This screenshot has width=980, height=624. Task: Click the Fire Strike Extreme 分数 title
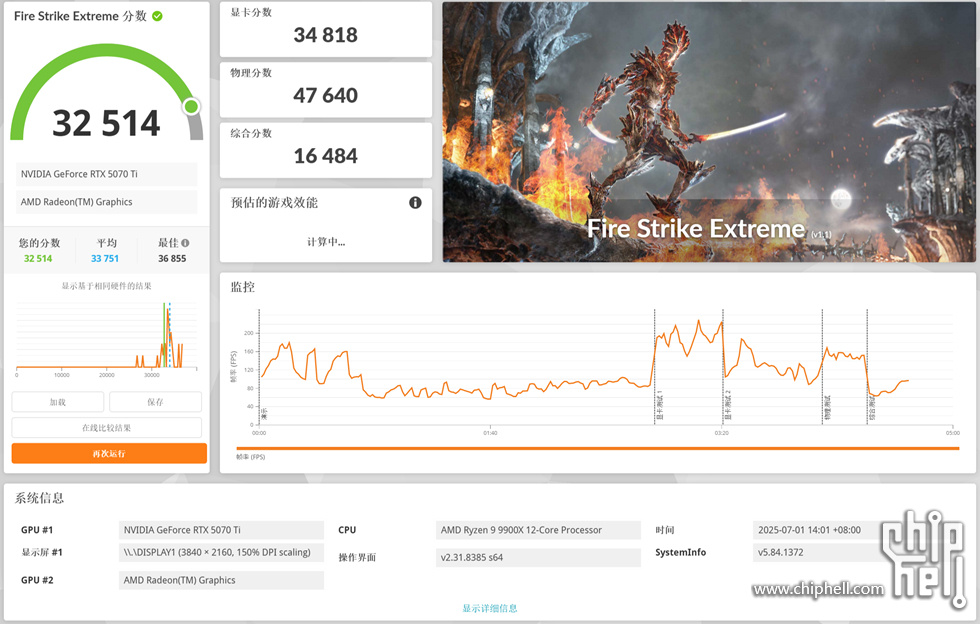click(81, 16)
